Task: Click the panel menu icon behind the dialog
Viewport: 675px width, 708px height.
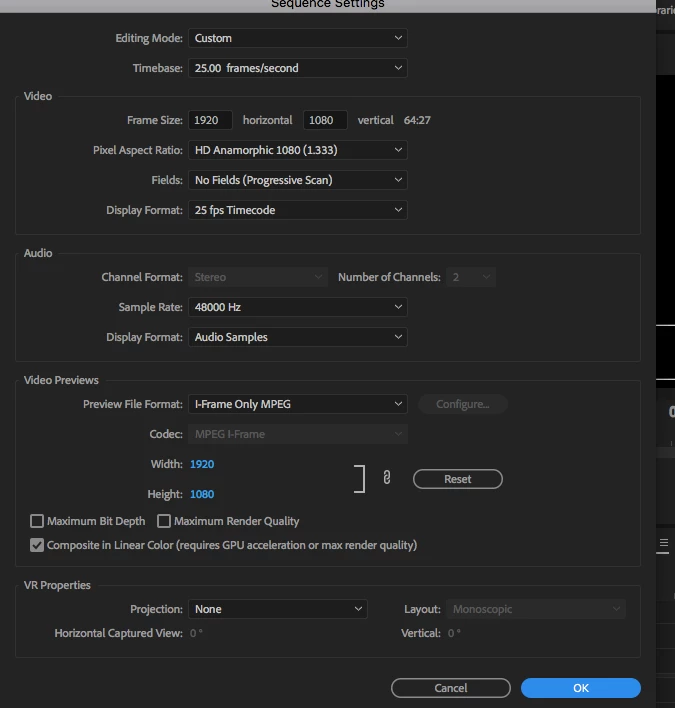Action: tap(664, 543)
